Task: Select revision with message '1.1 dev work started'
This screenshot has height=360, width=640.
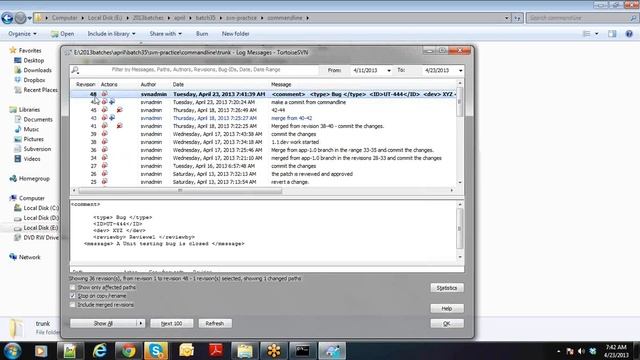Action: point(263,142)
